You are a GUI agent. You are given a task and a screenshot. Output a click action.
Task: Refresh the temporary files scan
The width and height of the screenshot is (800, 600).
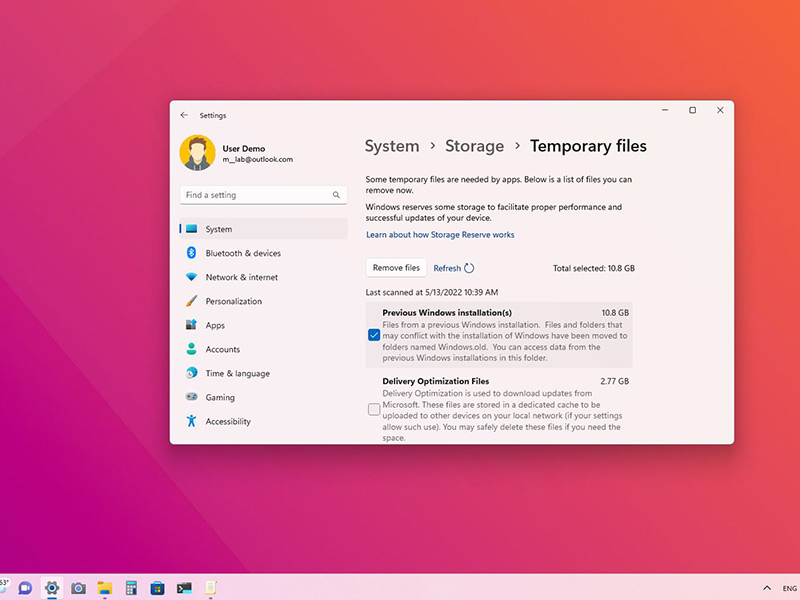(x=454, y=268)
